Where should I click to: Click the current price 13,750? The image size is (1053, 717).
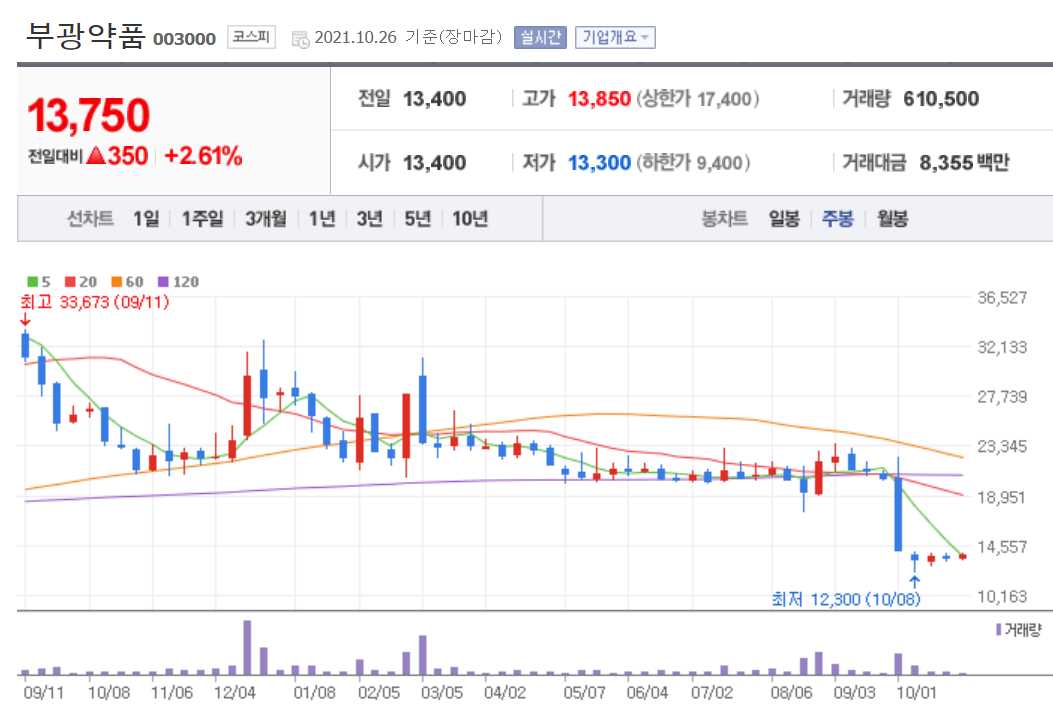89,115
